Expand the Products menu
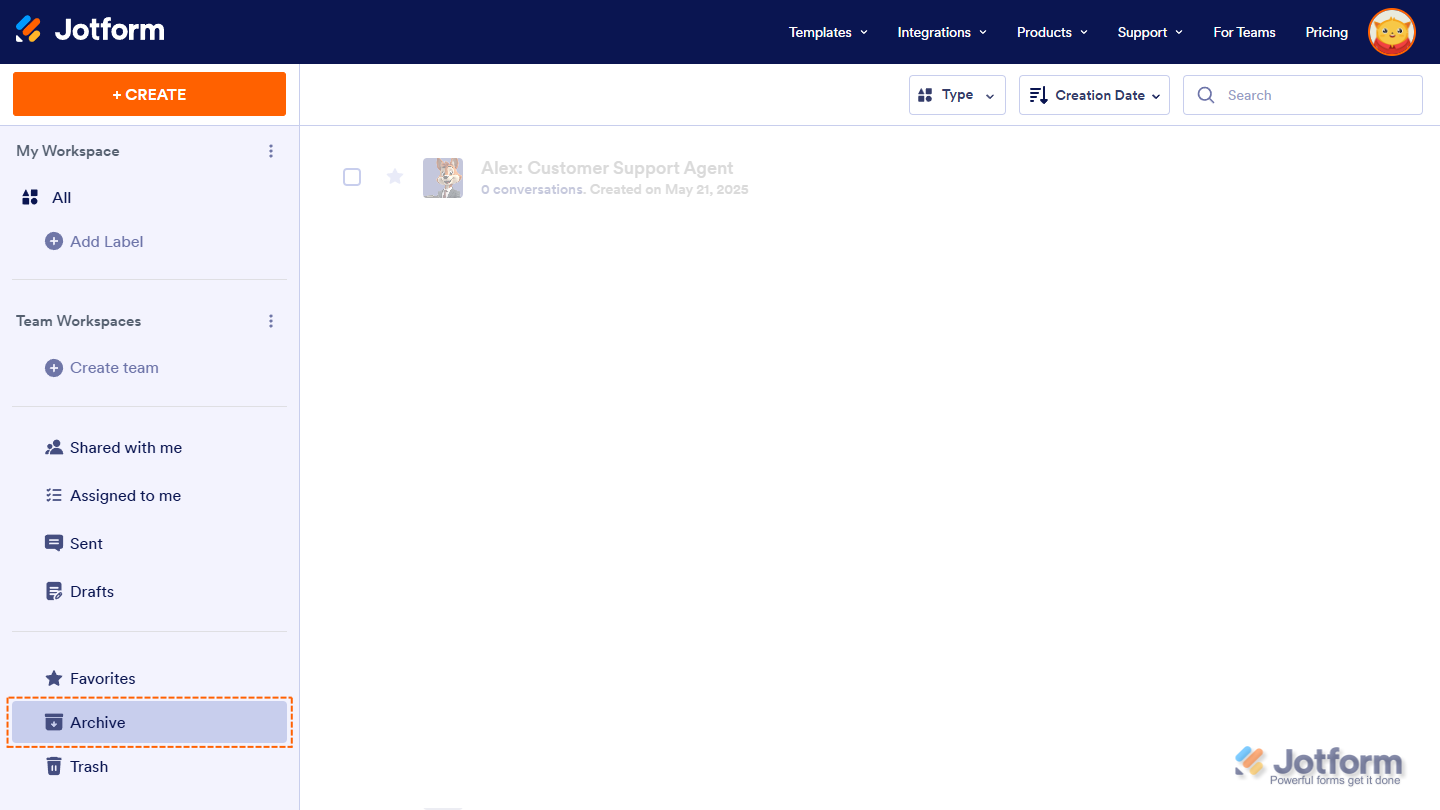Screen dimensions: 1440x810 click(x=1051, y=31)
